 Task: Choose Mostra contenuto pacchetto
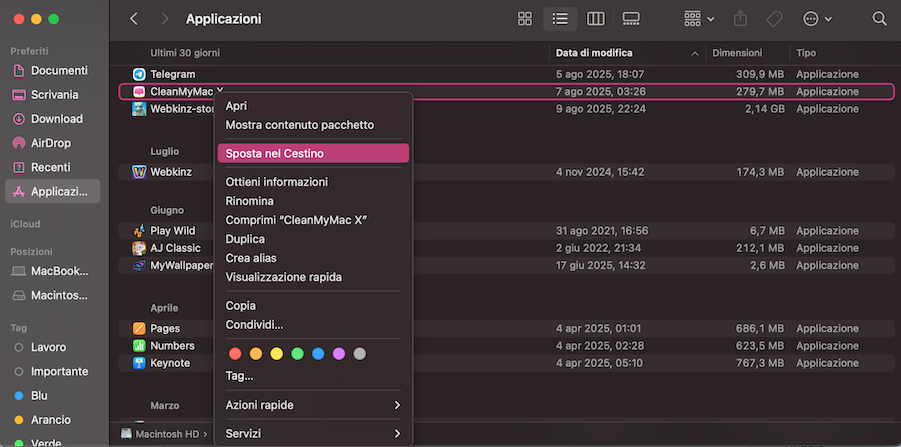[x=313, y=125]
